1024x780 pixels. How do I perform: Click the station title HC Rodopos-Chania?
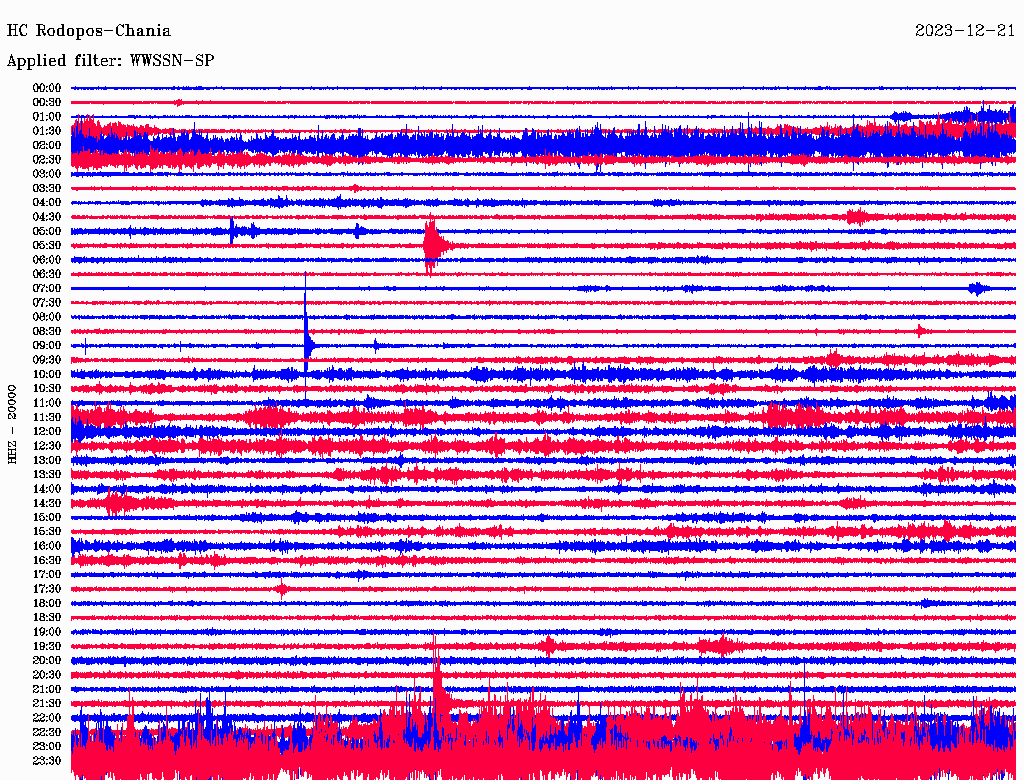pos(89,32)
